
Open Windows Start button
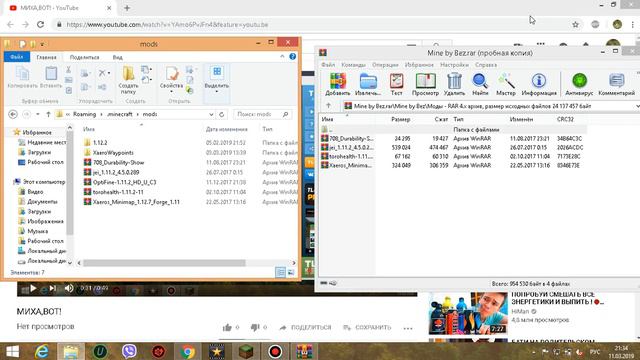(x=12, y=351)
